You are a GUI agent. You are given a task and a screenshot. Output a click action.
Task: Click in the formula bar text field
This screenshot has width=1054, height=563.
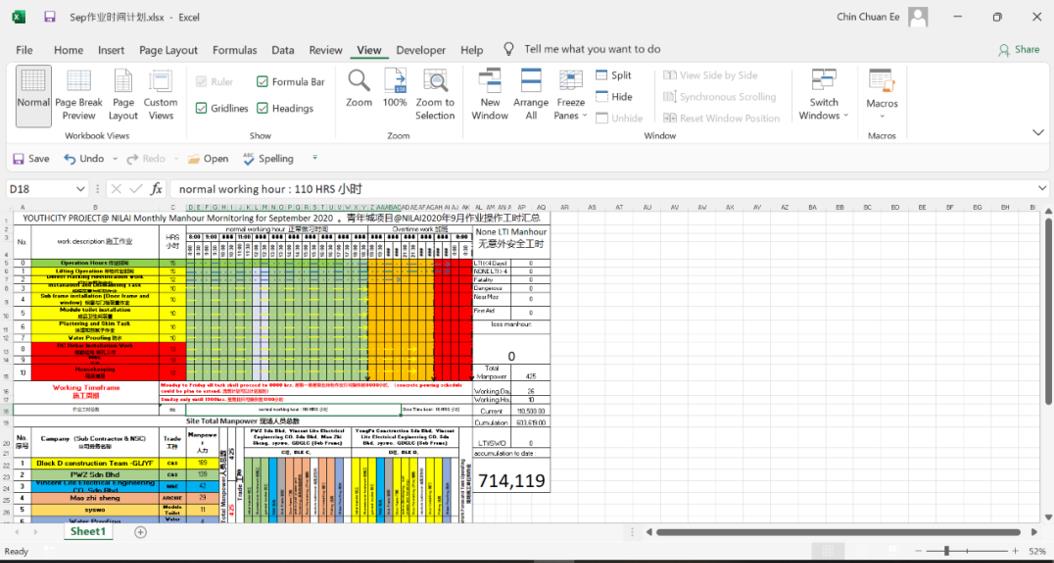point(600,189)
